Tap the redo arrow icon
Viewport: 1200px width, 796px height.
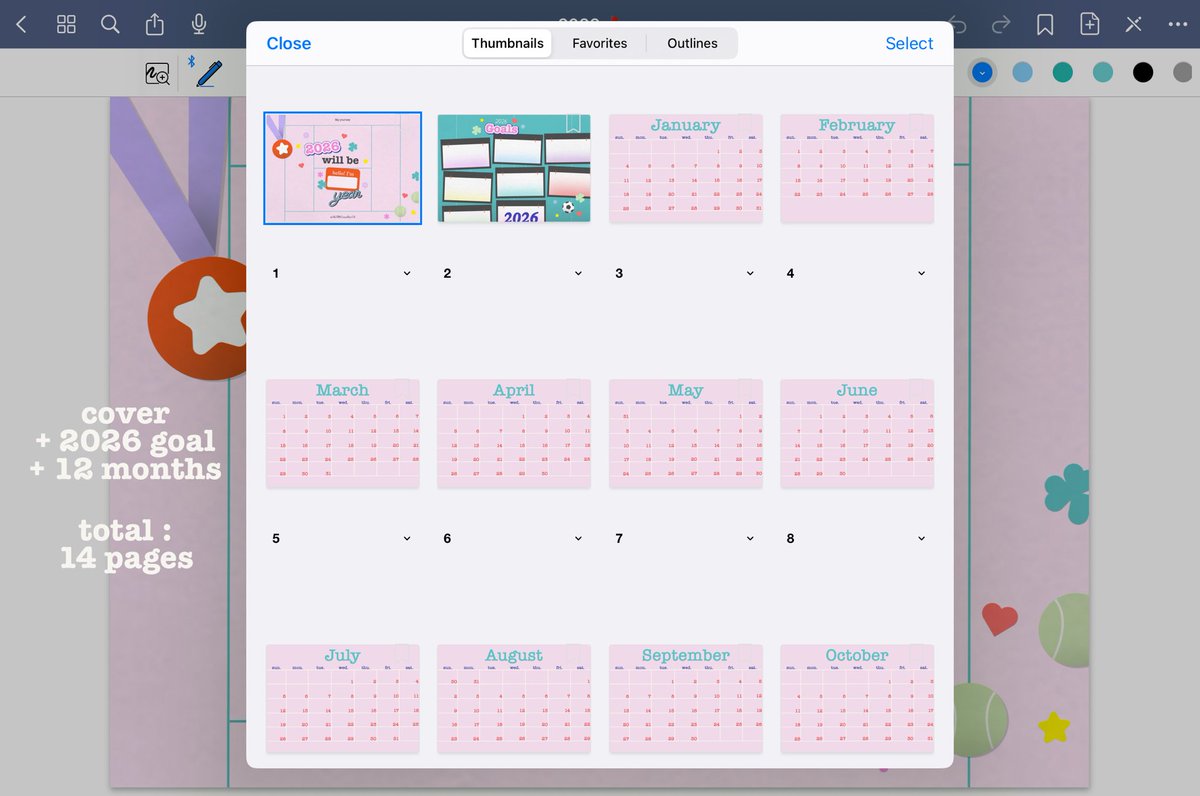tap(1001, 24)
